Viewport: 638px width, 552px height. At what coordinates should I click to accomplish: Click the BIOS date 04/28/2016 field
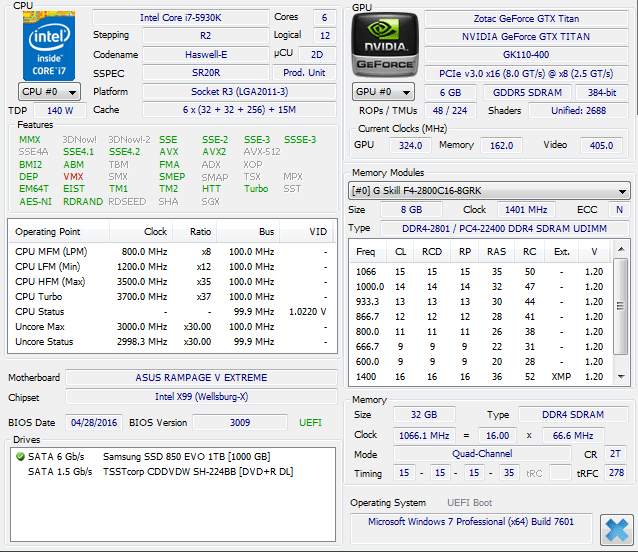coord(94,423)
